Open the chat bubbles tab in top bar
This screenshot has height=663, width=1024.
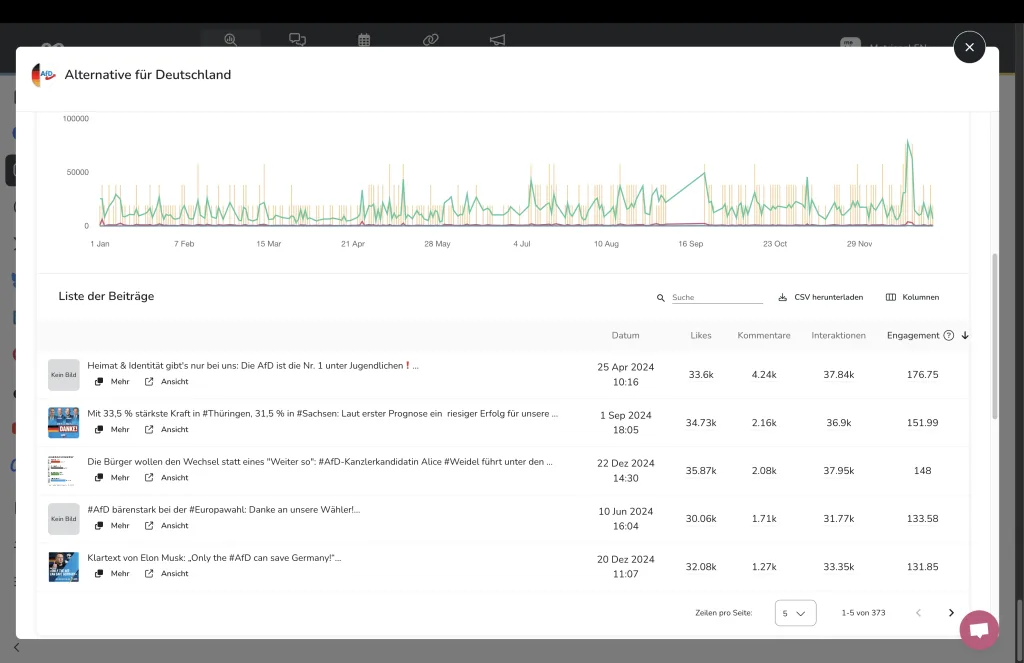(x=297, y=39)
